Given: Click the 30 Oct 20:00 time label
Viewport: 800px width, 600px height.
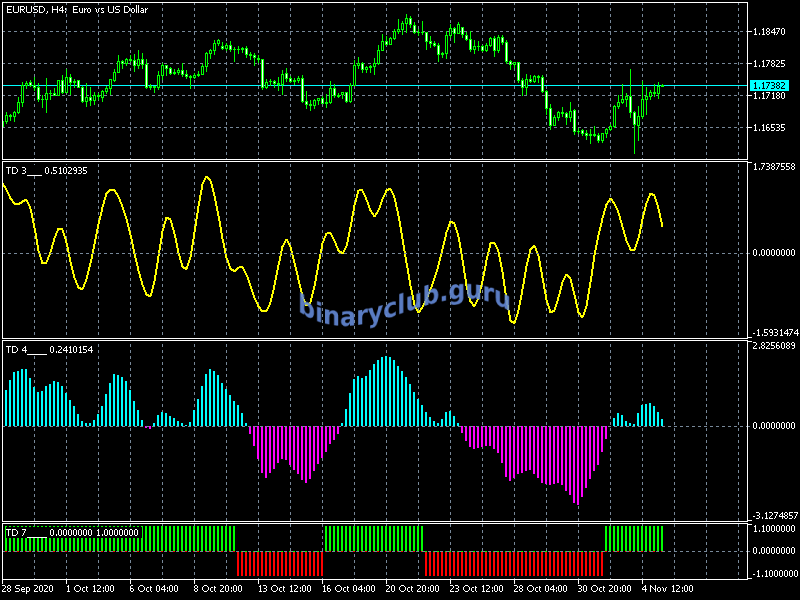Looking at the screenshot, I should point(605,587).
